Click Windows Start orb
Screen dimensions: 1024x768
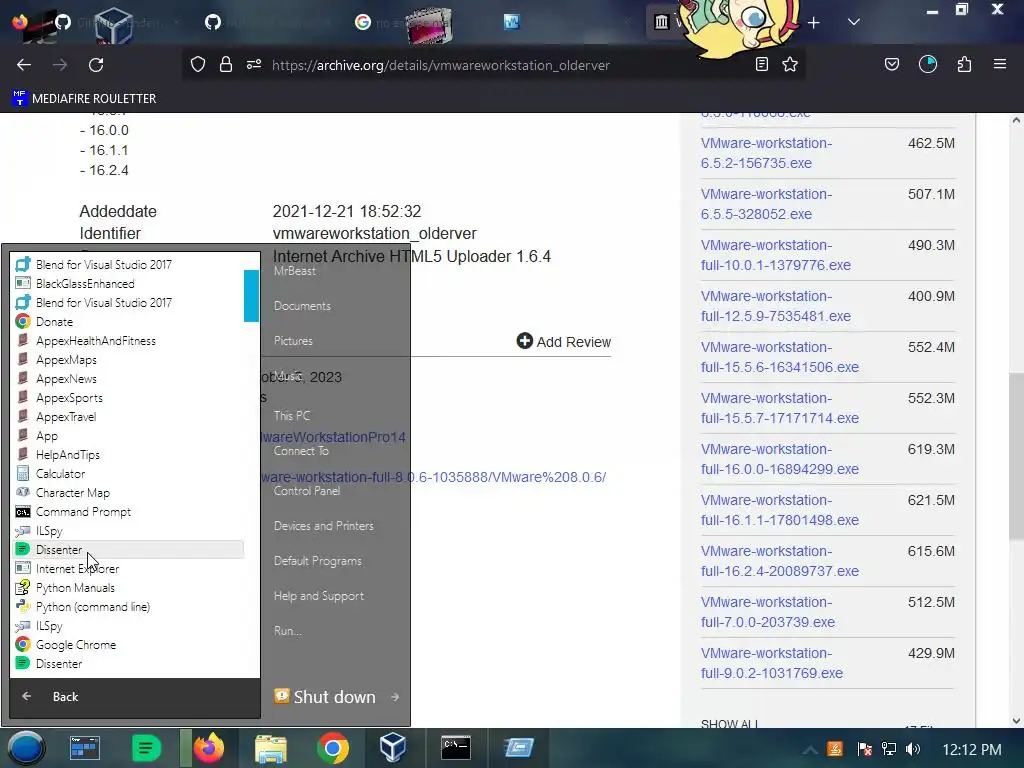point(26,748)
